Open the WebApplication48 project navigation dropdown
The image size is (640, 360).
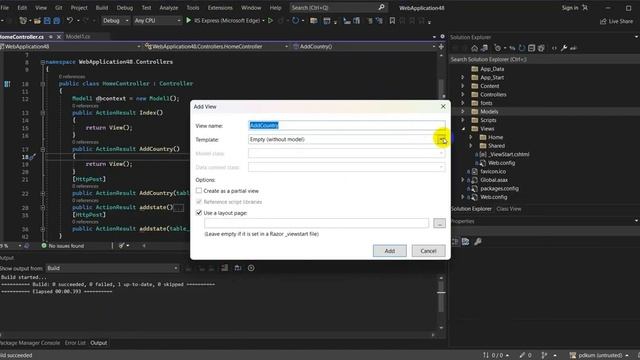pyautogui.click(x=70, y=47)
